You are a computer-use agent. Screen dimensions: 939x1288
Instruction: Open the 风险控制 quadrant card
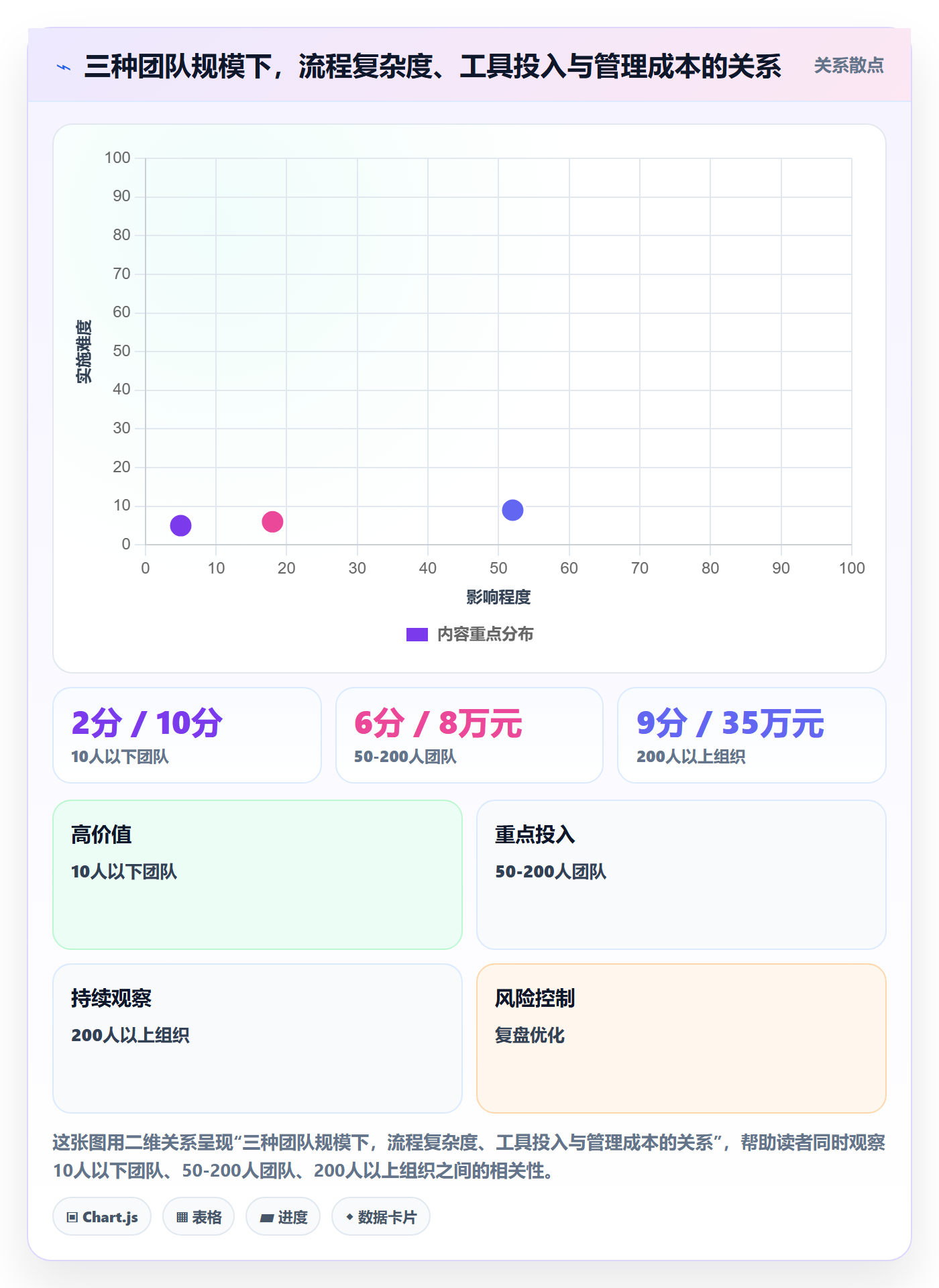click(681, 1038)
